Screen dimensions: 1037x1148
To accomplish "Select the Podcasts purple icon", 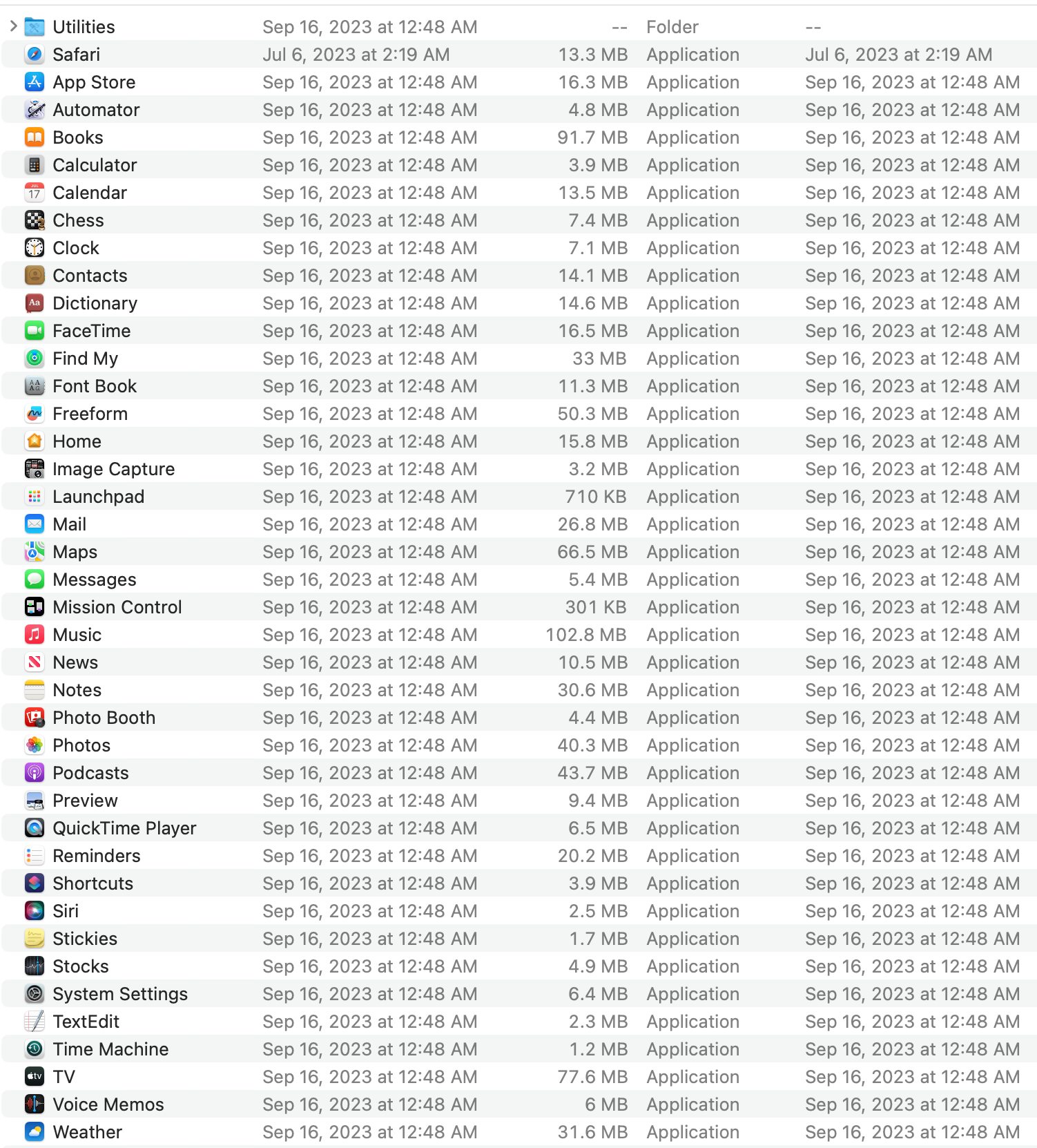I will point(35,773).
